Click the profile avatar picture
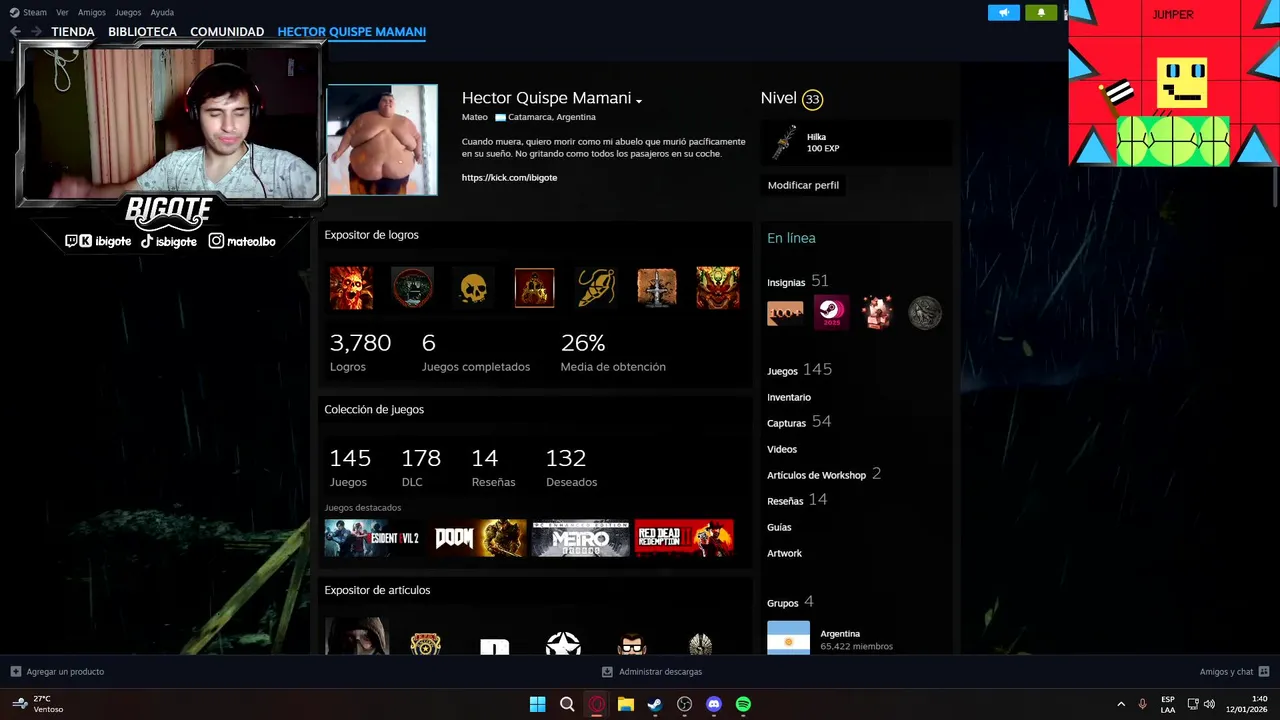Viewport: 1280px width, 720px height. pyautogui.click(x=382, y=140)
